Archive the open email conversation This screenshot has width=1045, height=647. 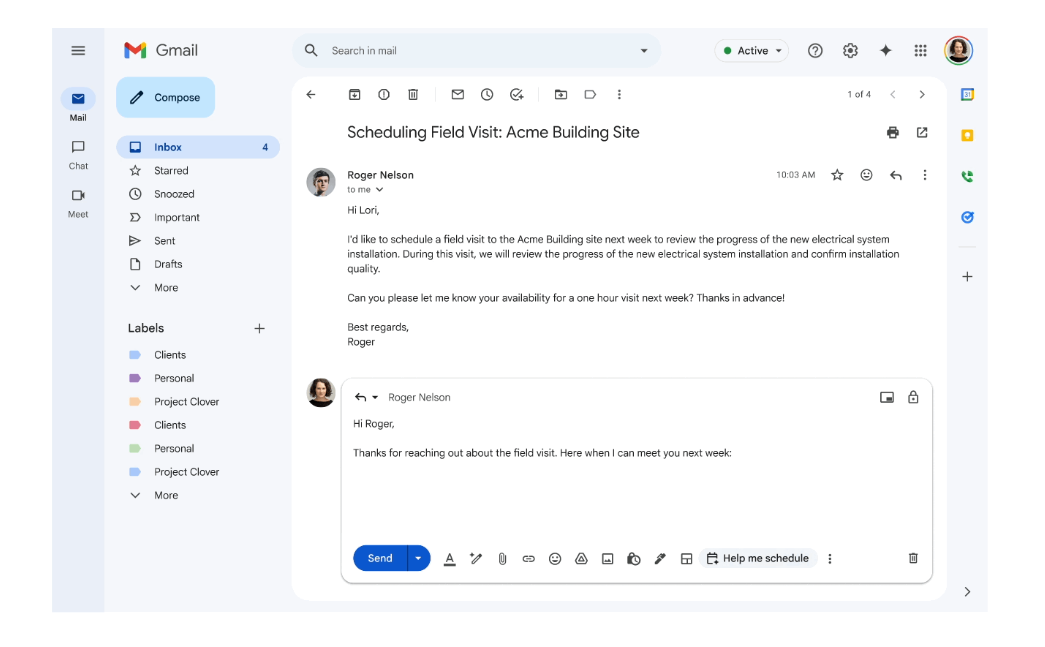click(x=354, y=95)
